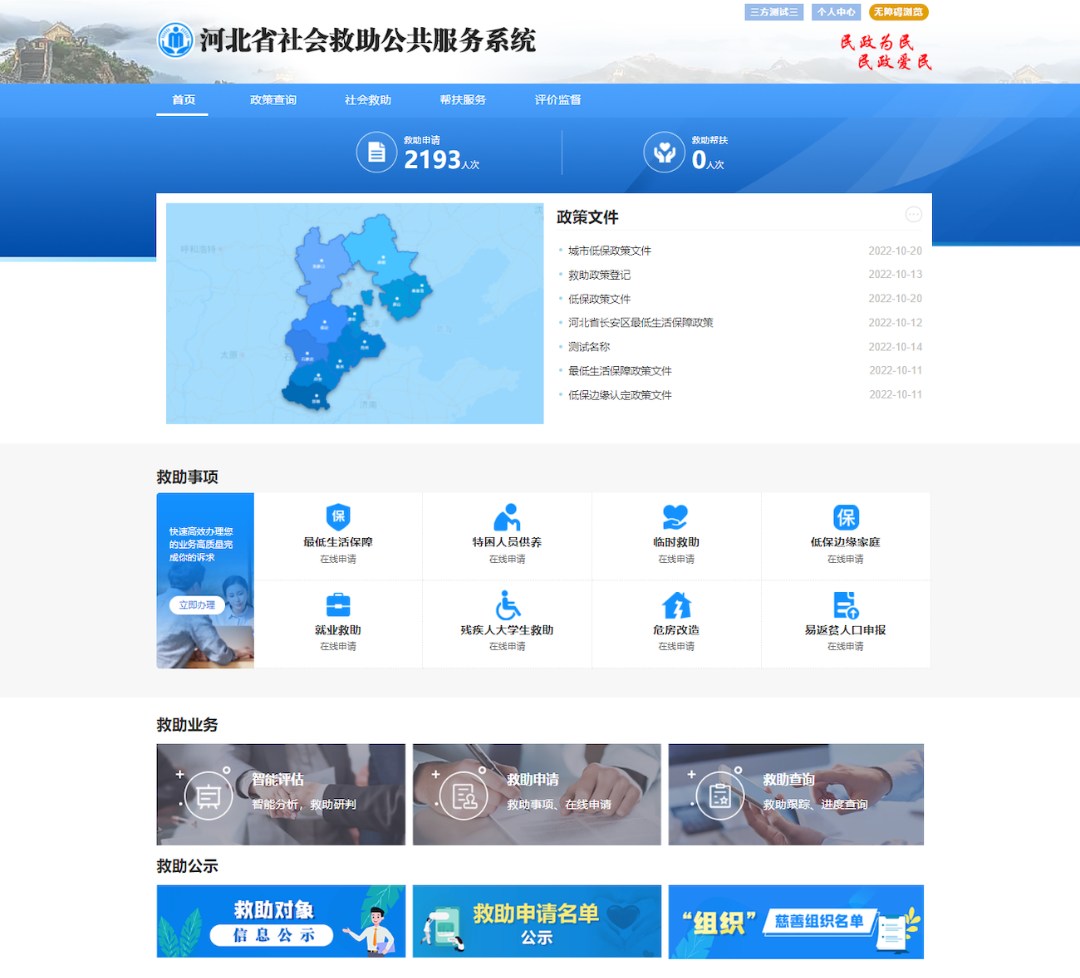1080x978 pixels.
Task: Open the 评价监督 navigation tab
Action: pos(558,100)
